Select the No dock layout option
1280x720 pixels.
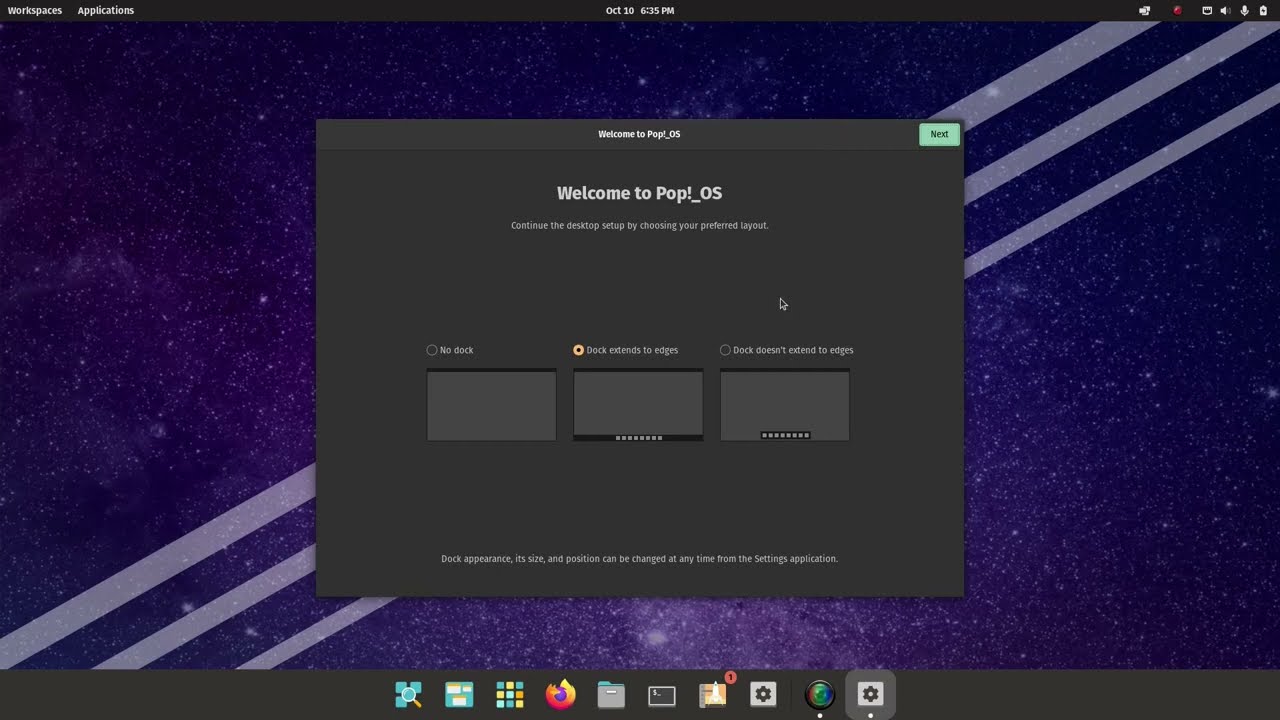432,350
